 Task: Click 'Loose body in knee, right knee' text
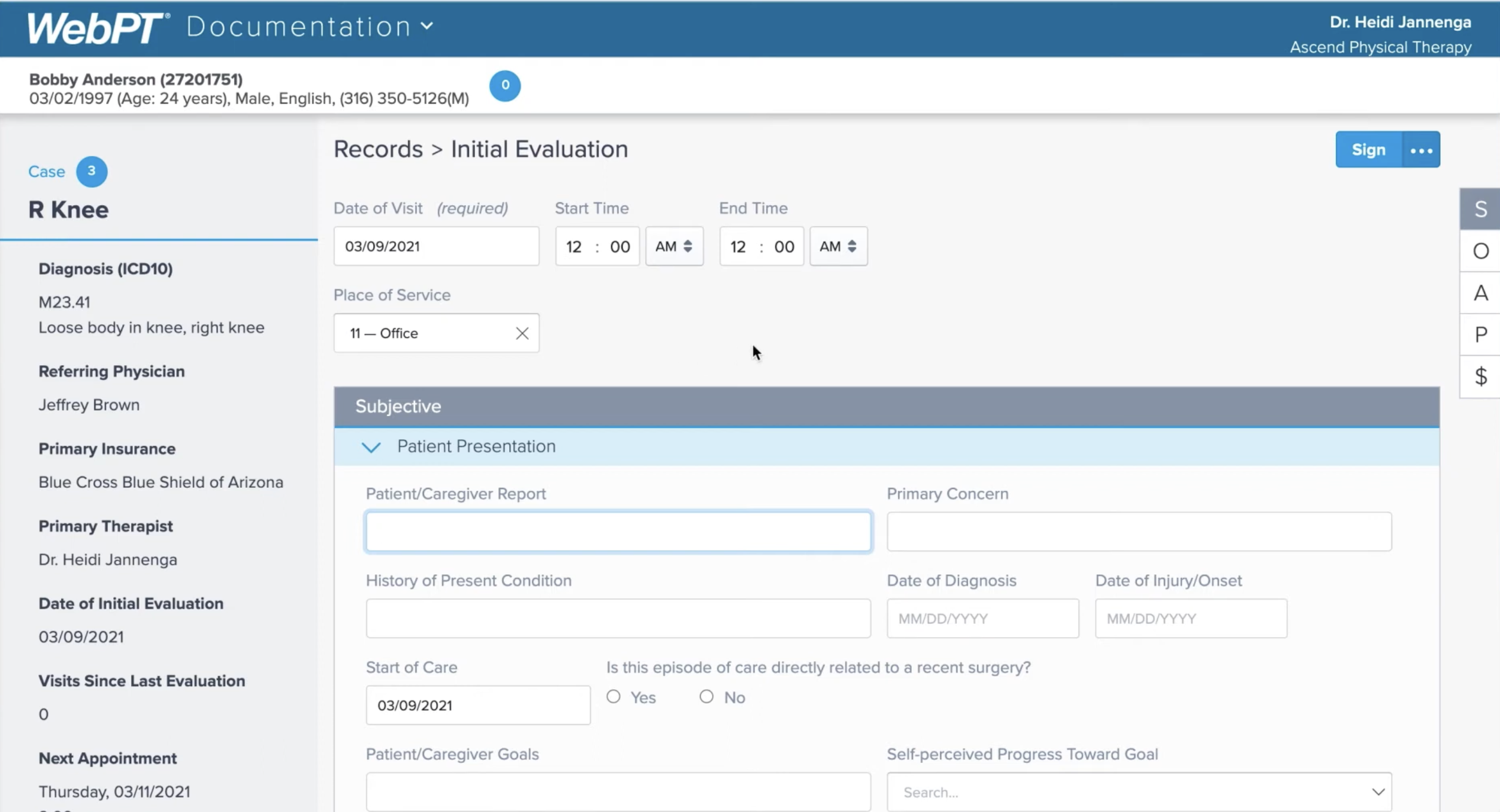tap(151, 328)
